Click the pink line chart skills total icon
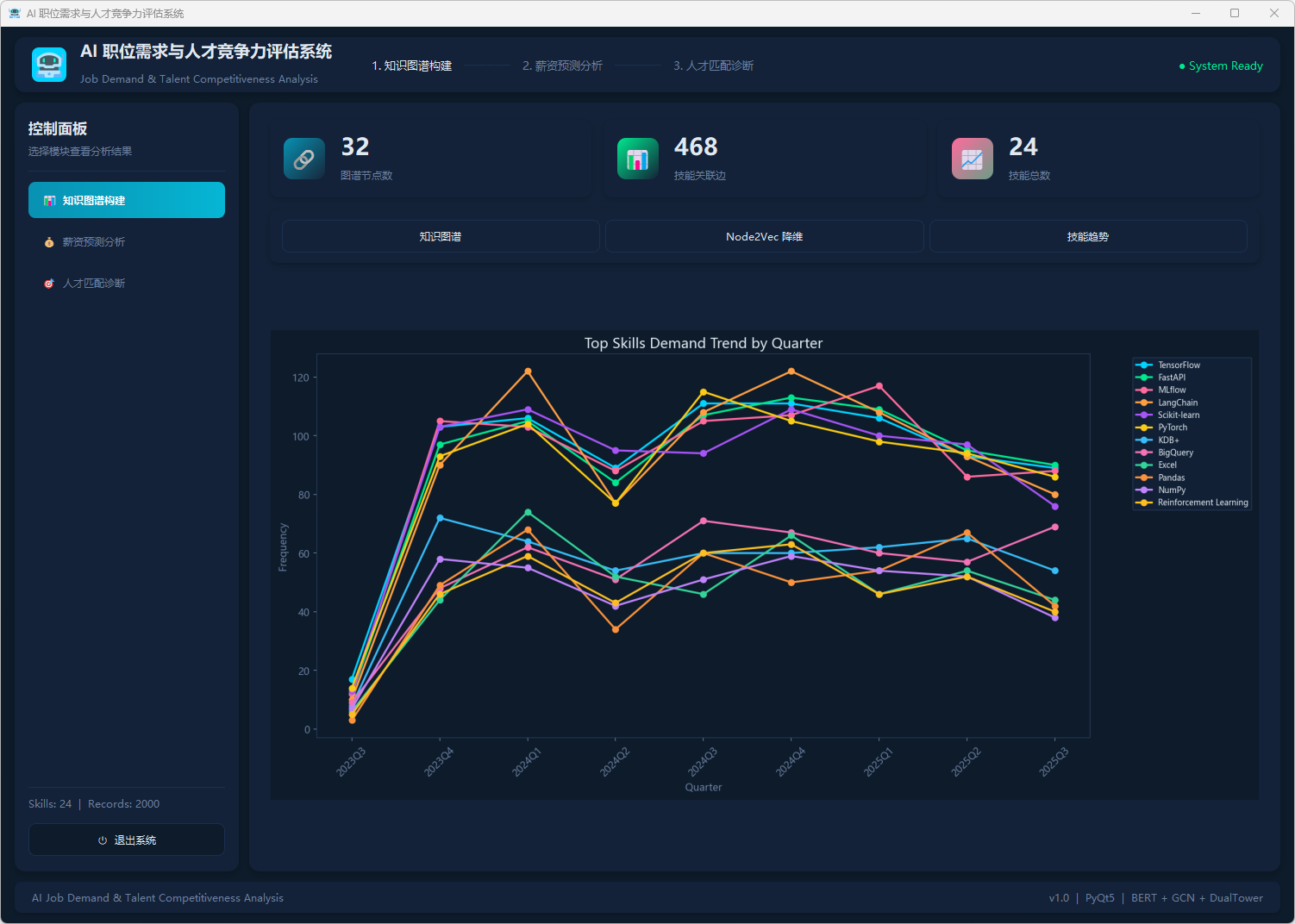The width and height of the screenshot is (1295, 924). point(972,159)
